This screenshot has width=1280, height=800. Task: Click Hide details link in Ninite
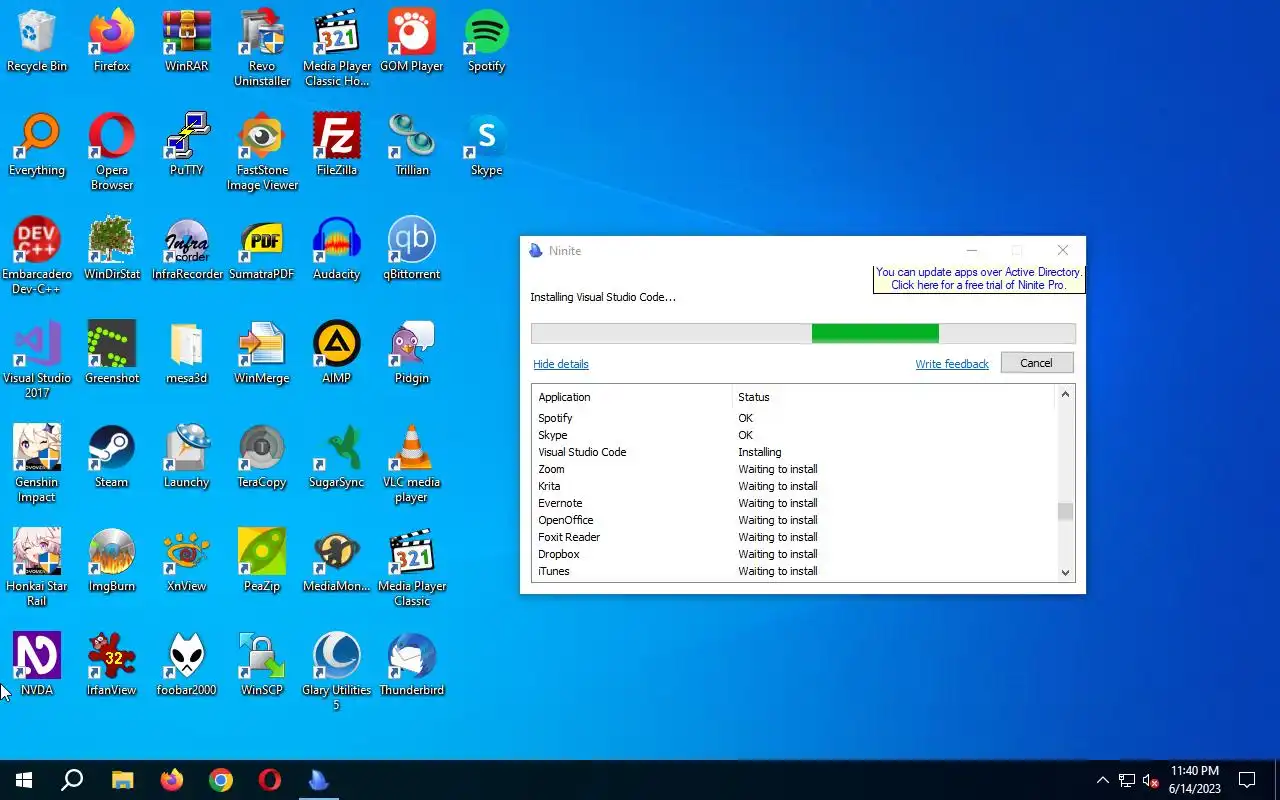(561, 364)
